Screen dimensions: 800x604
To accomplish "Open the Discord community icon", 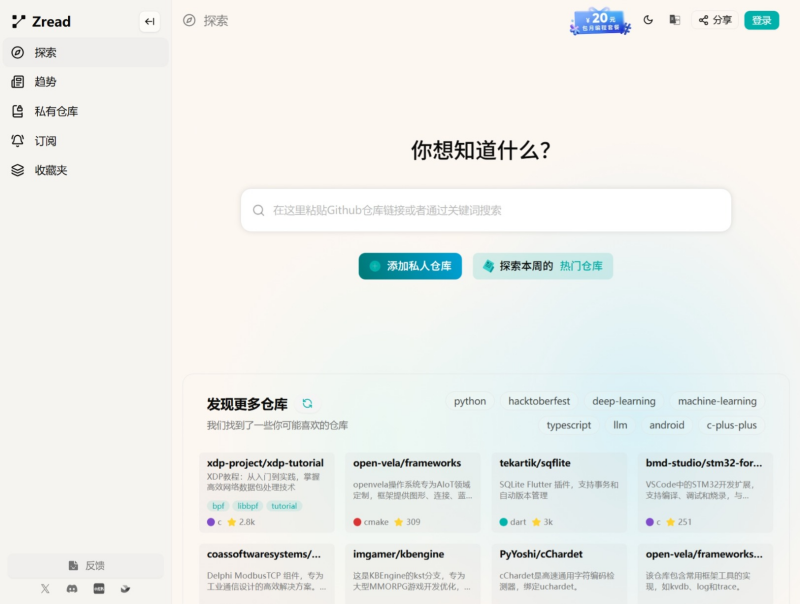I will [x=72, y=589].
